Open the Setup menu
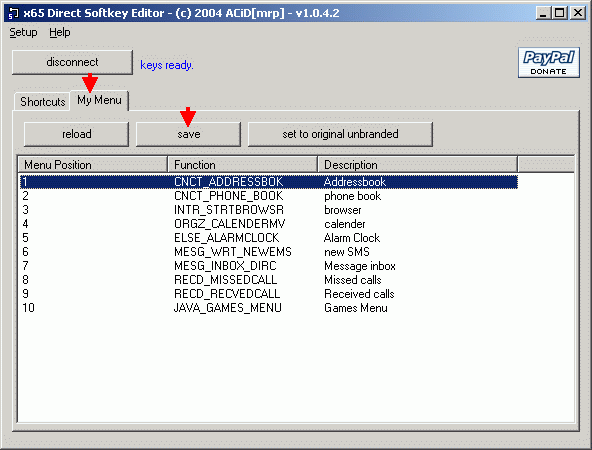592x450 pixels. pyautogui.click(x=23, y=32)
